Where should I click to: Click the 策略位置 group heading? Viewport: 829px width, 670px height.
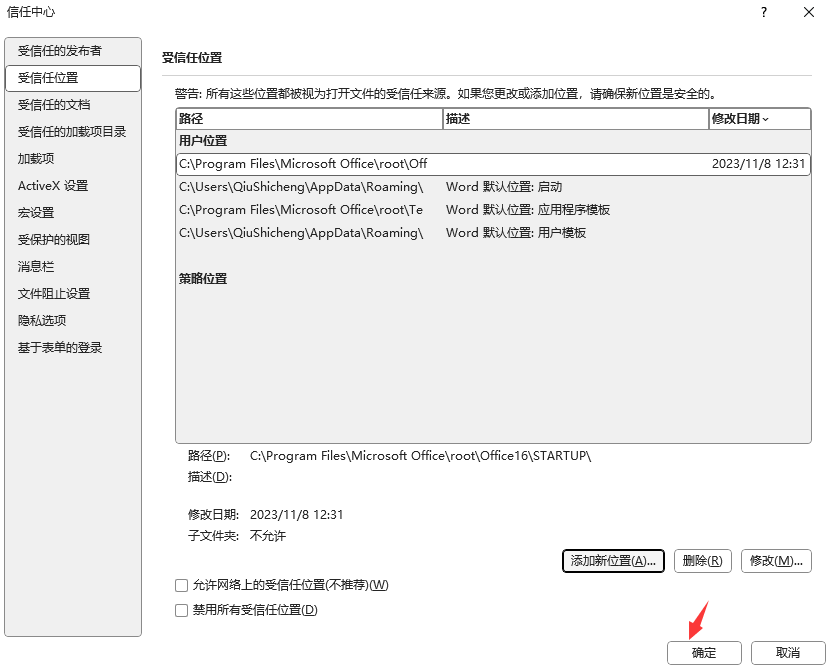point(203,279)
